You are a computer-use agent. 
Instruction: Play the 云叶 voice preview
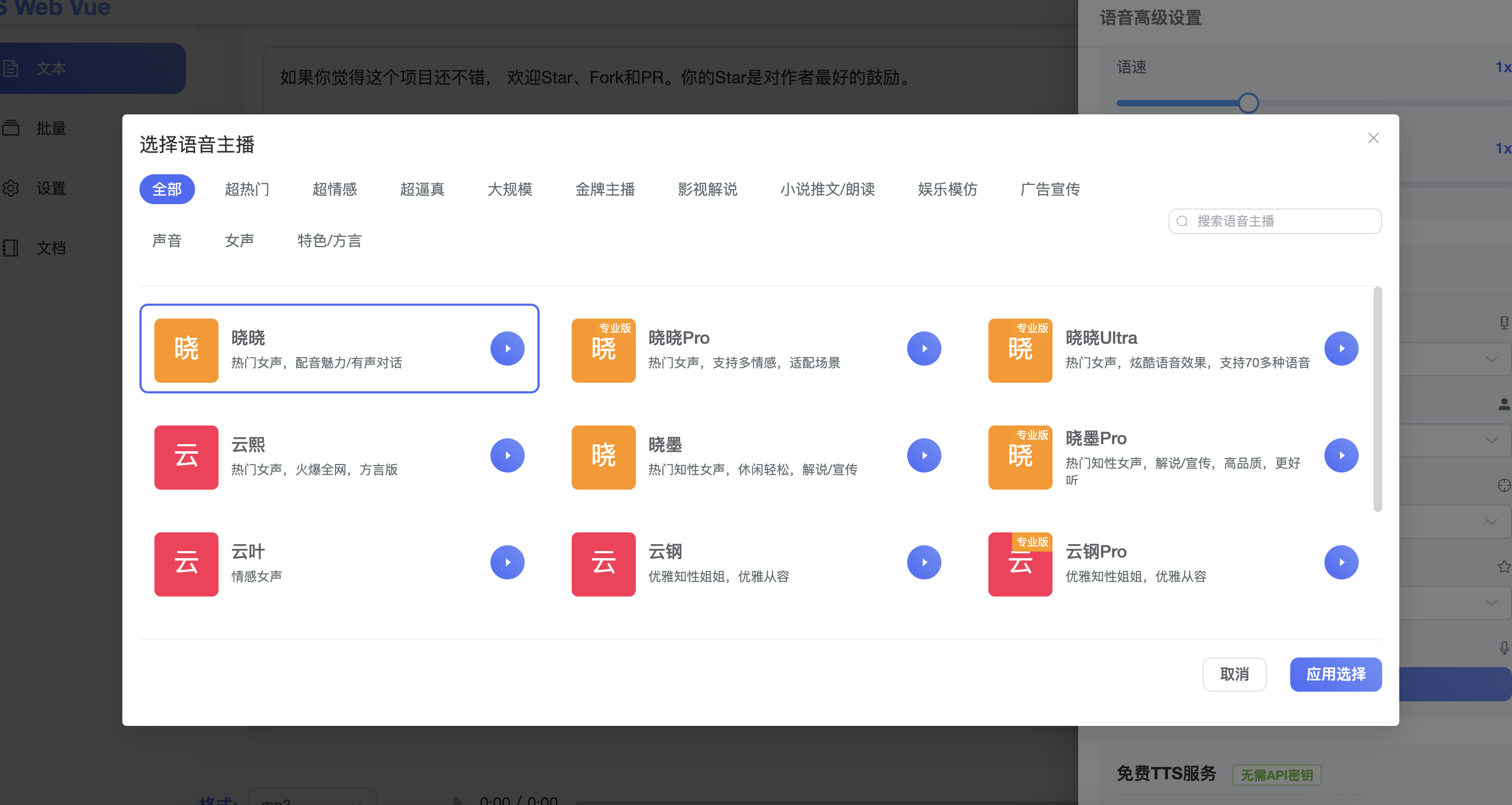pyautogui.click(x=507, y=562)
